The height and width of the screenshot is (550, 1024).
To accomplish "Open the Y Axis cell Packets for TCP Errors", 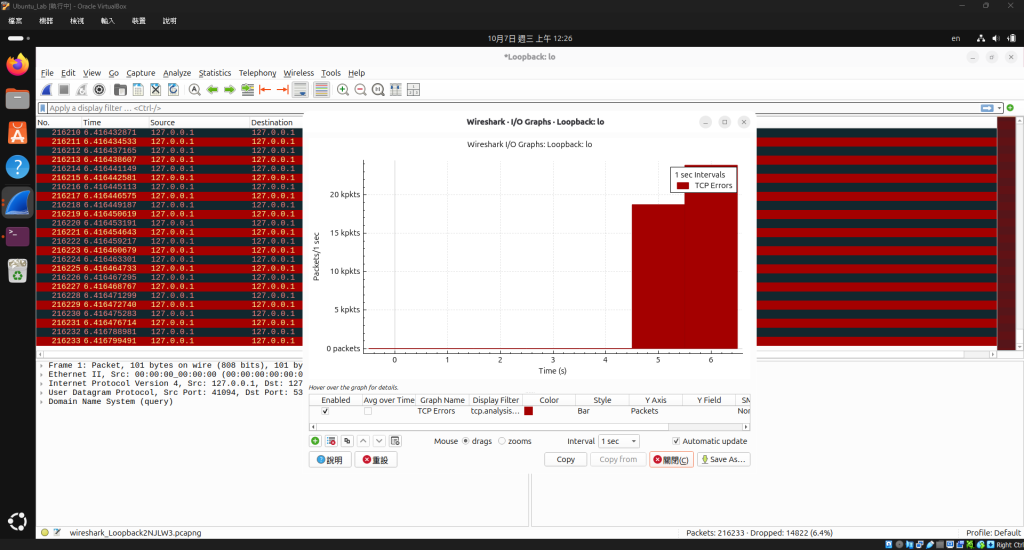I will pos(655,411).
